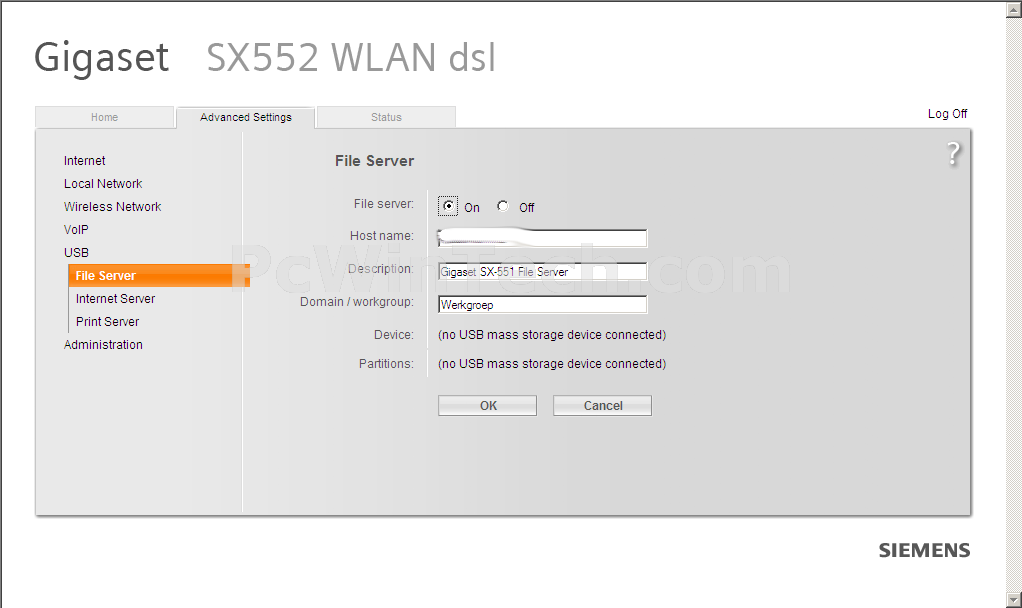Select Print Server under USB
This screenshot has height=608, width=1022.
108,321
